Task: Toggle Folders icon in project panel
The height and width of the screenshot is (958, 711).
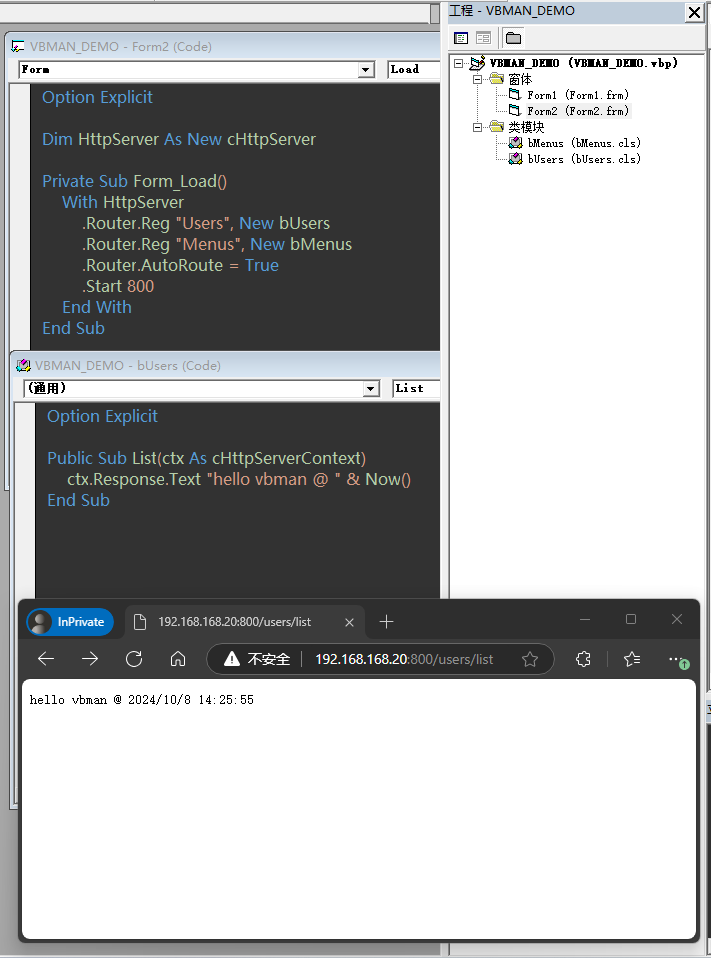Action: click(513, 38)
